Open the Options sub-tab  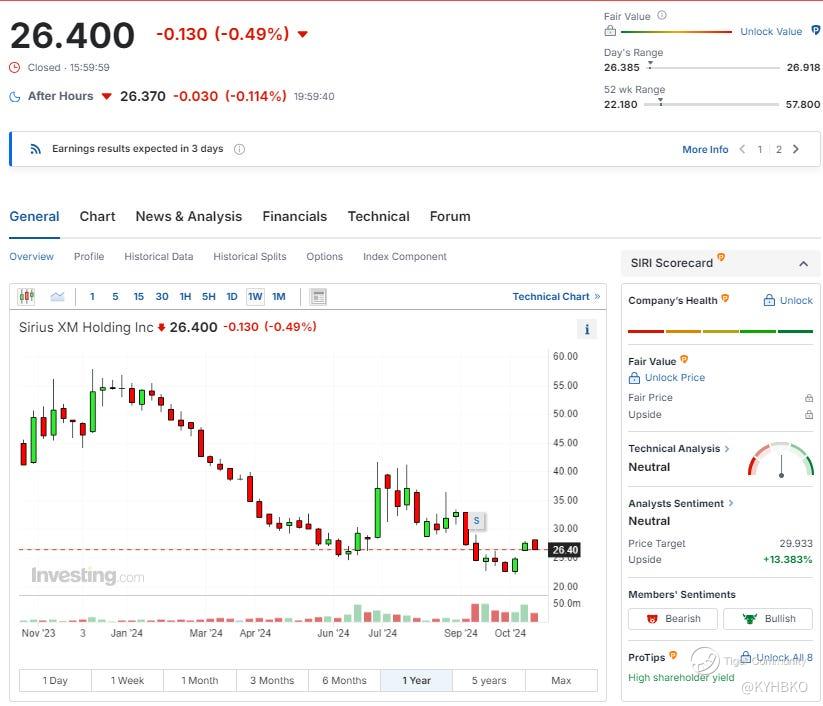pyautogui.click(x=324, y=257)
